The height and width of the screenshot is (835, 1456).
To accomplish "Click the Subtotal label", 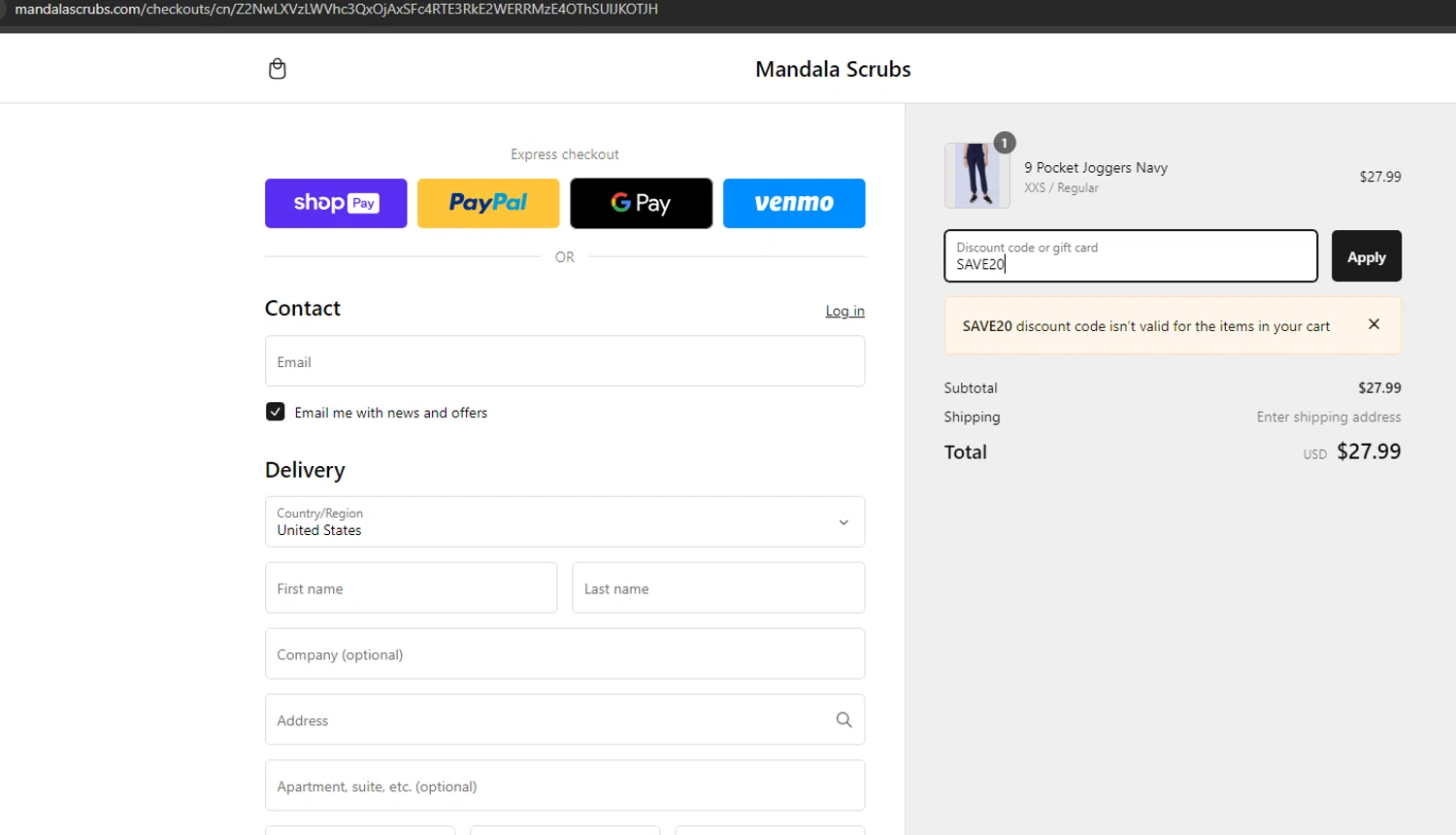I will coord(971,387).
